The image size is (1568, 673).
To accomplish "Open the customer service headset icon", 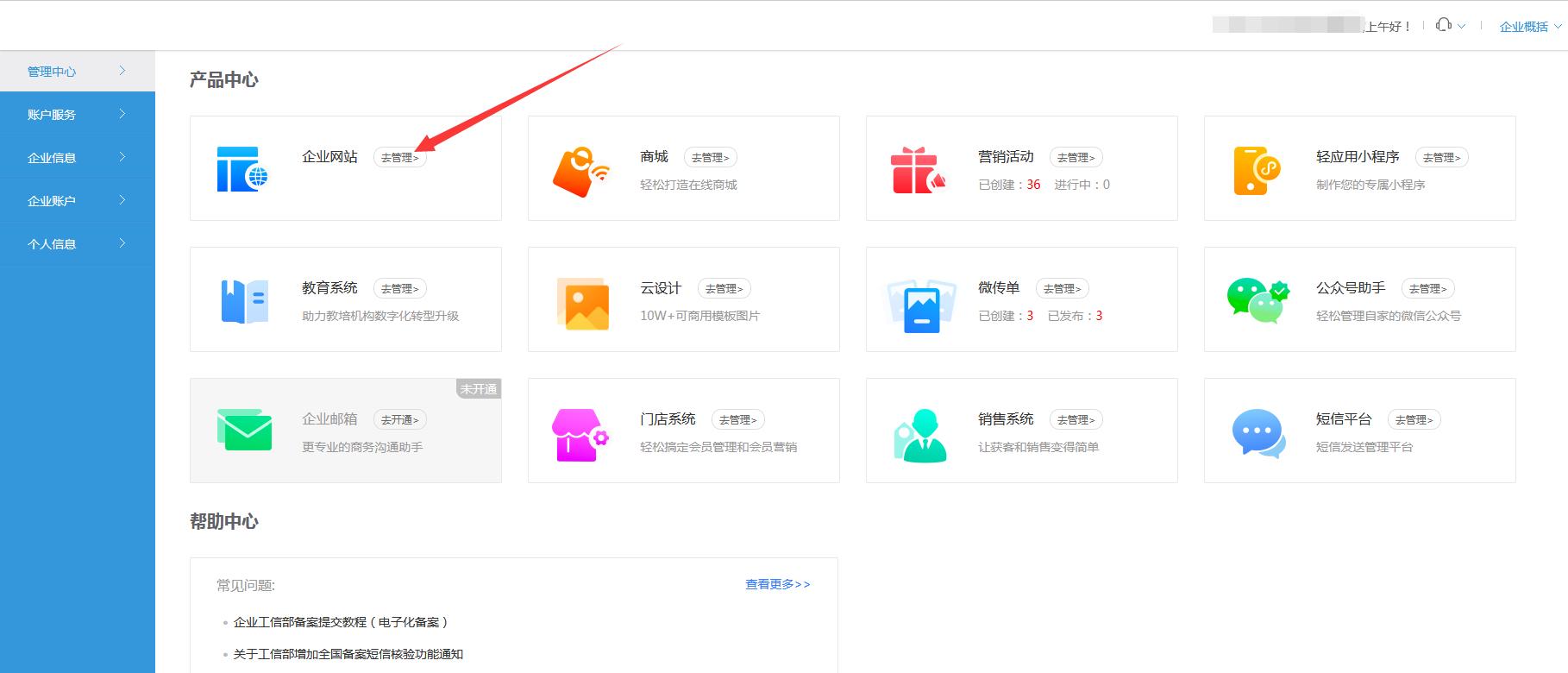I will pyautogui.click(x=1443, y=25).
